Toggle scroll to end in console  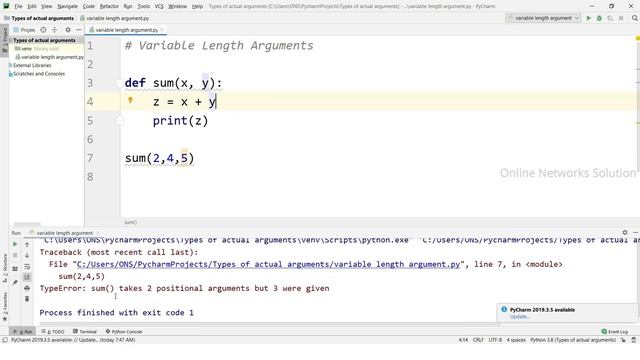click(x=27, y=277)
